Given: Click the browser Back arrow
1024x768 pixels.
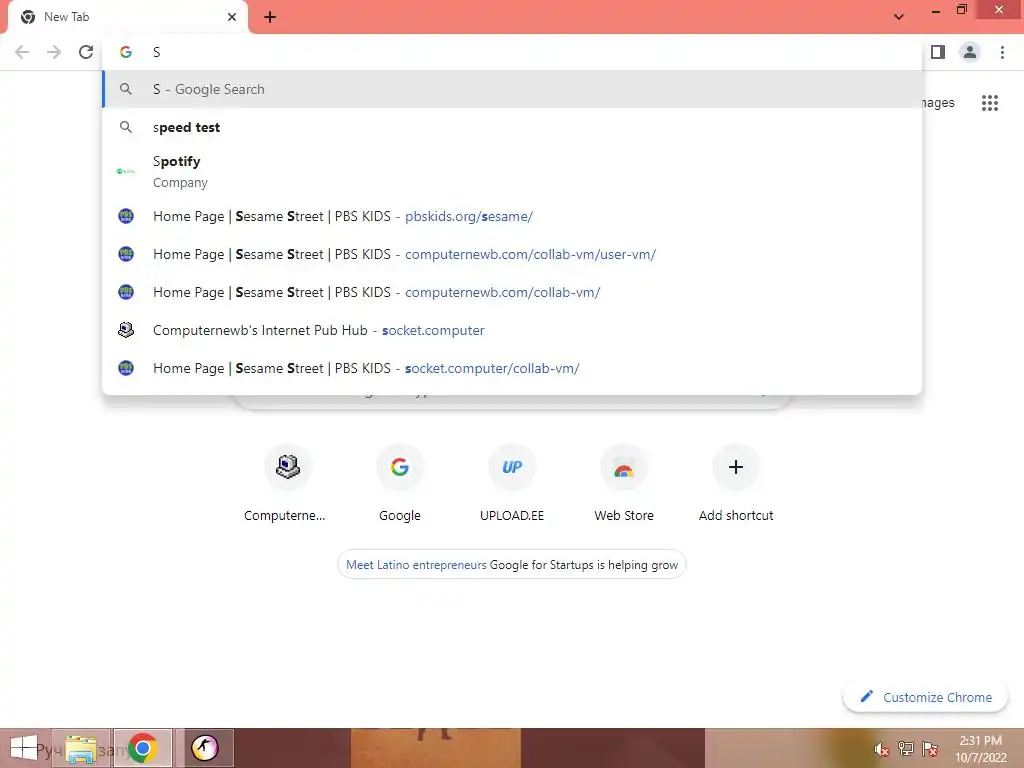Looking at the screenshot, I should tap(22, 52).
